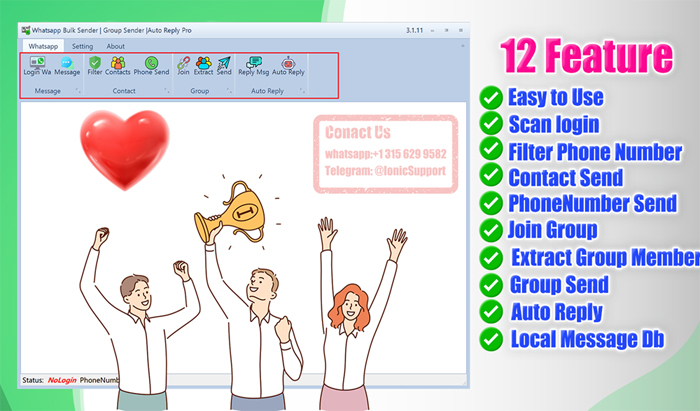Click the PhoneNumber status bar entry

click(x=99, y=380)
